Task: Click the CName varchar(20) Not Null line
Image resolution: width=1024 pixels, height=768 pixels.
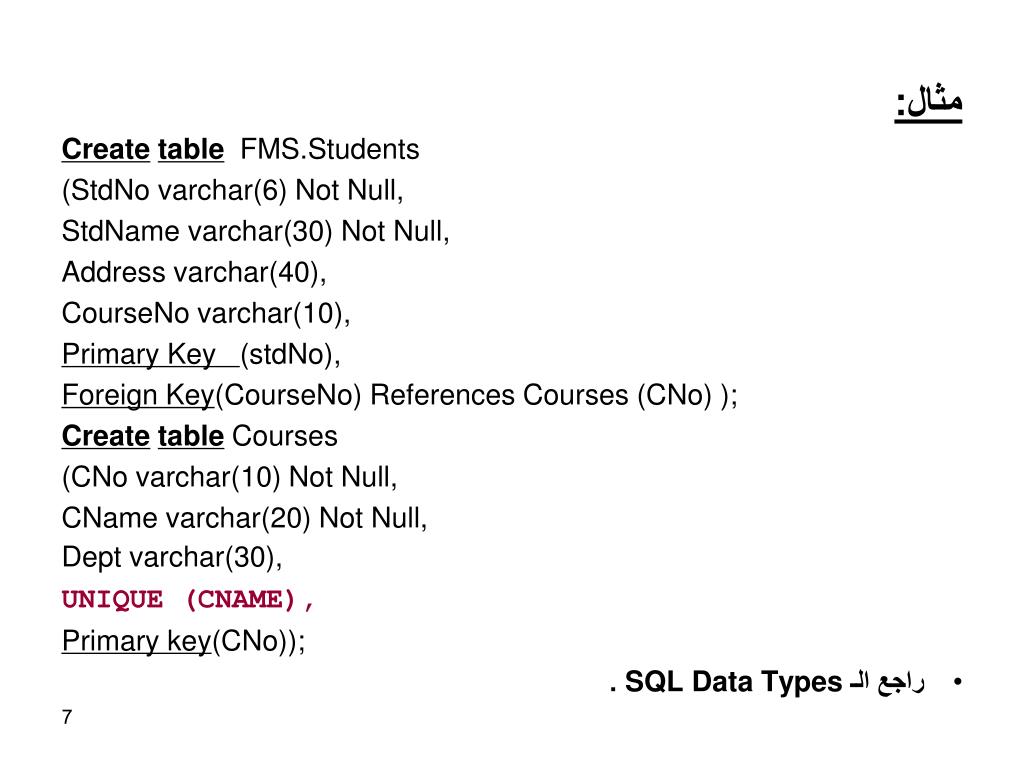Action: pos(244,519)
